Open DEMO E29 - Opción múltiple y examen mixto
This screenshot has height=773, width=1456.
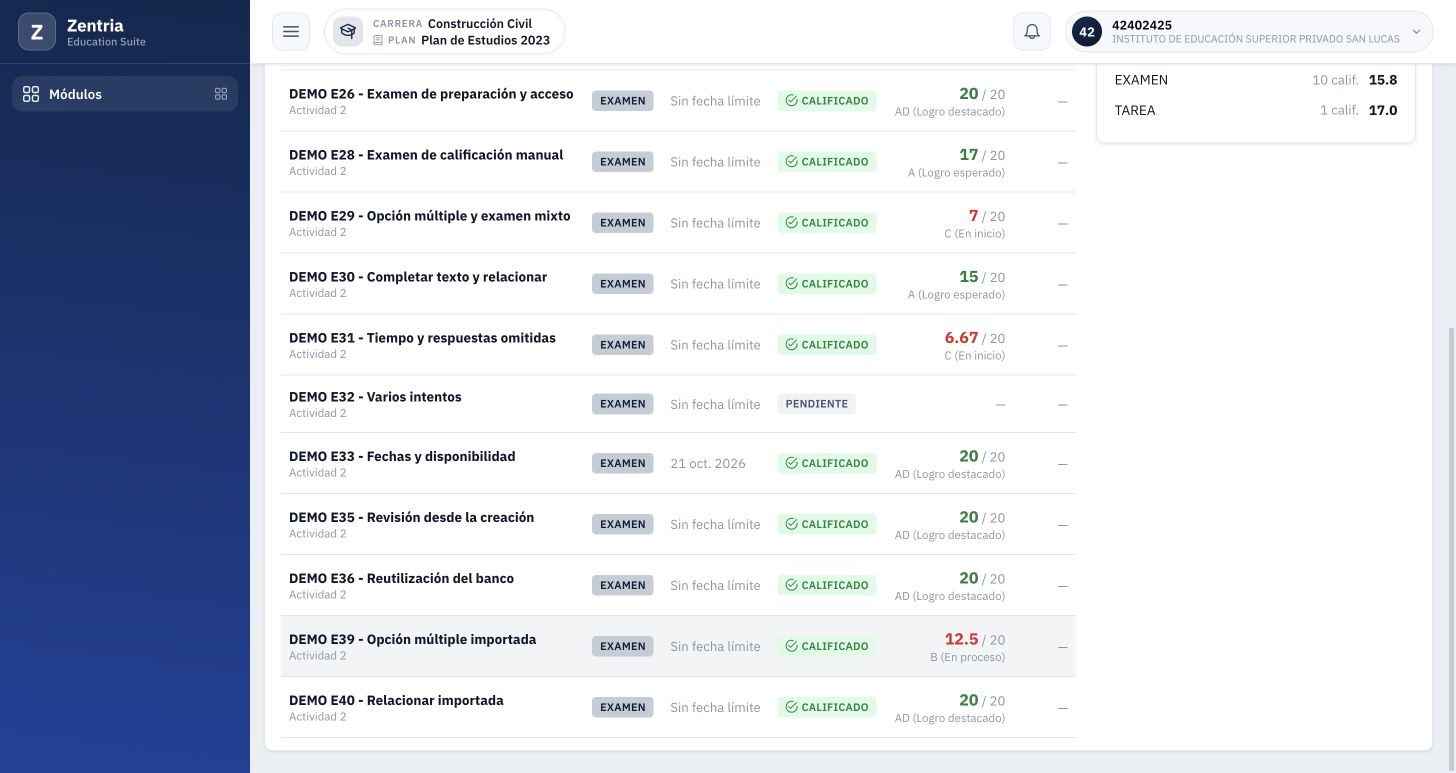(x=430, y=216)
